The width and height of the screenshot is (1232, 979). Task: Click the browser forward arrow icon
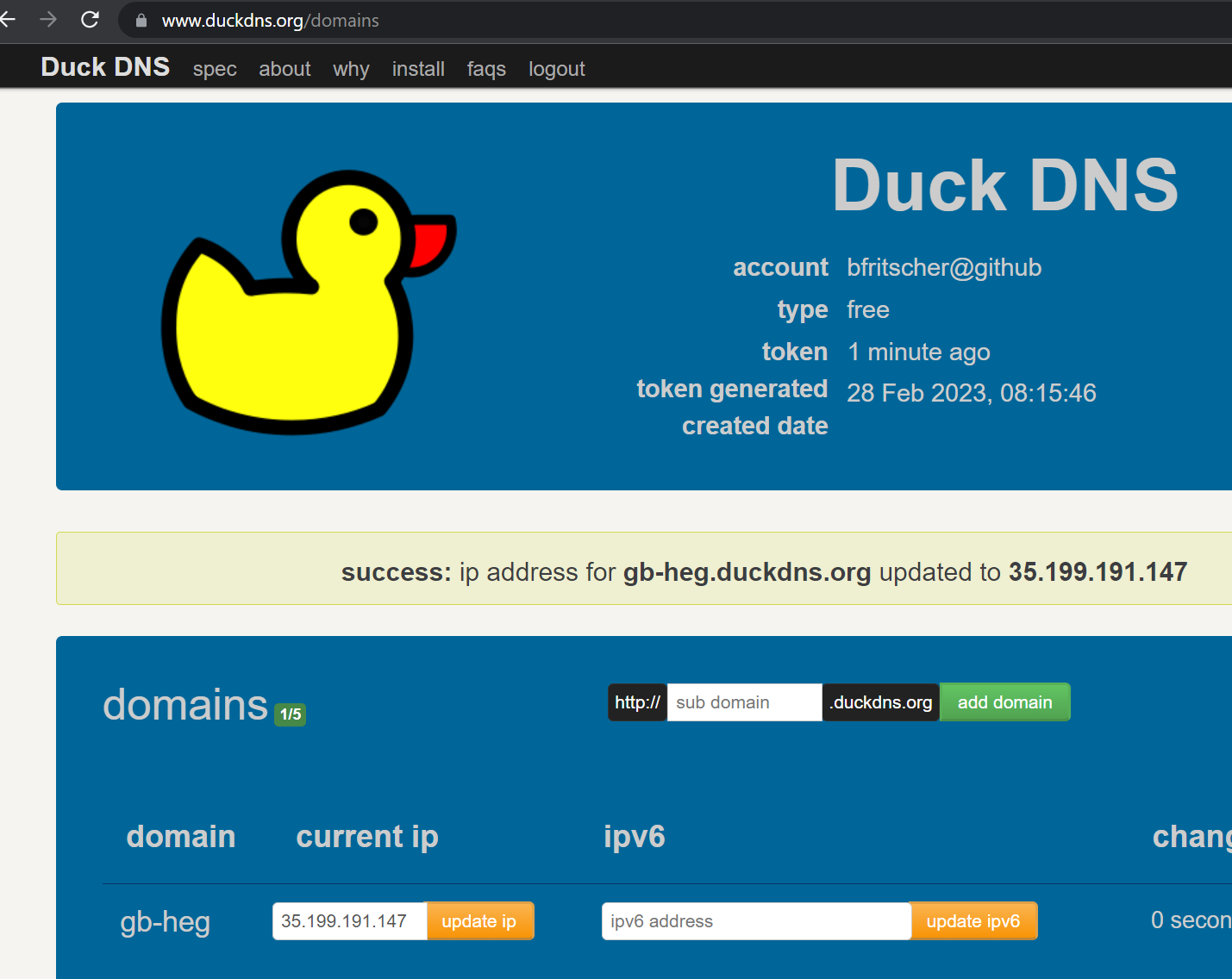coord(48,20)
